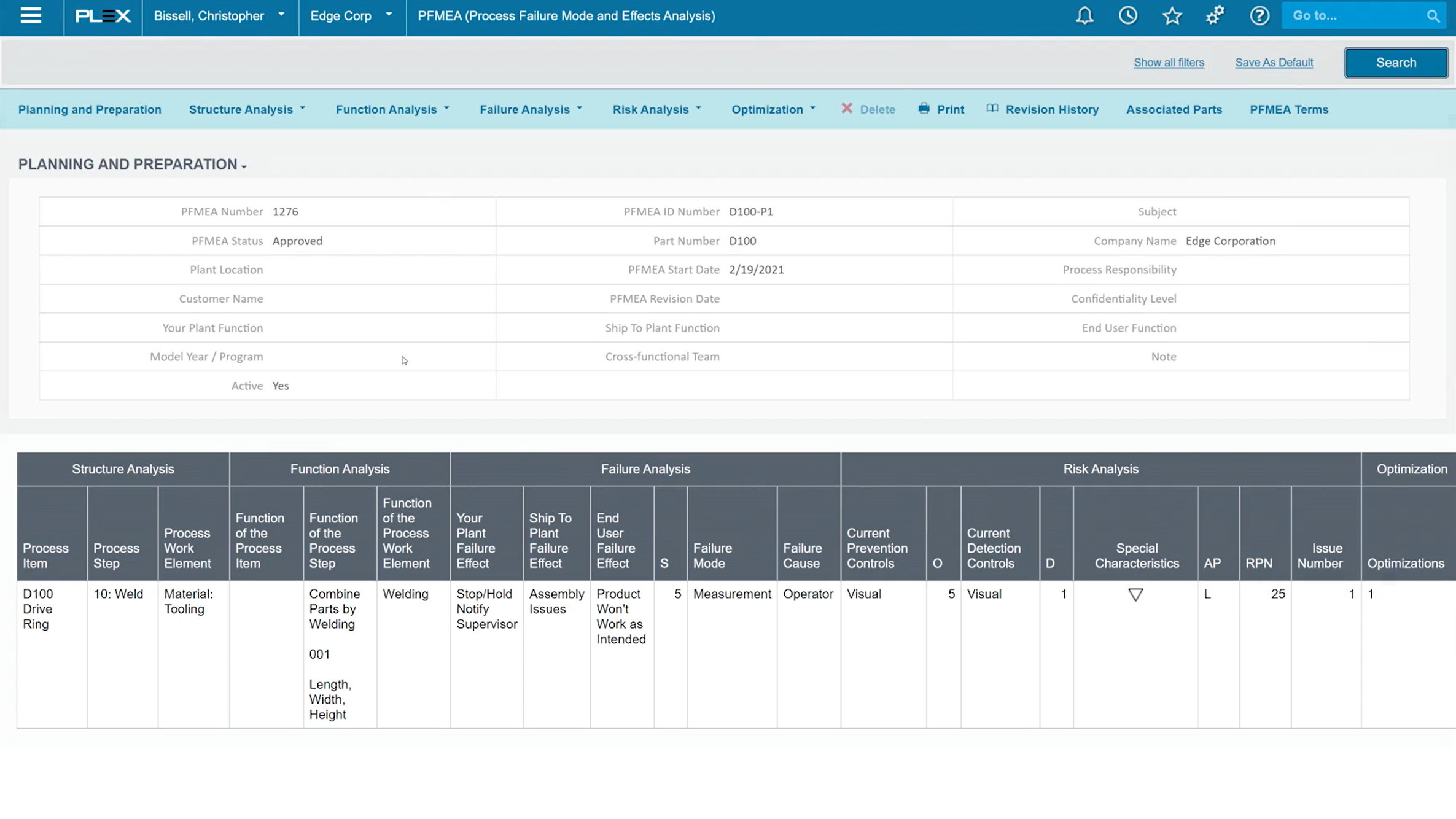Open the hamburger main menu
The width and height of the screenshot is (1456, 819).
click(x=31, y=16)
